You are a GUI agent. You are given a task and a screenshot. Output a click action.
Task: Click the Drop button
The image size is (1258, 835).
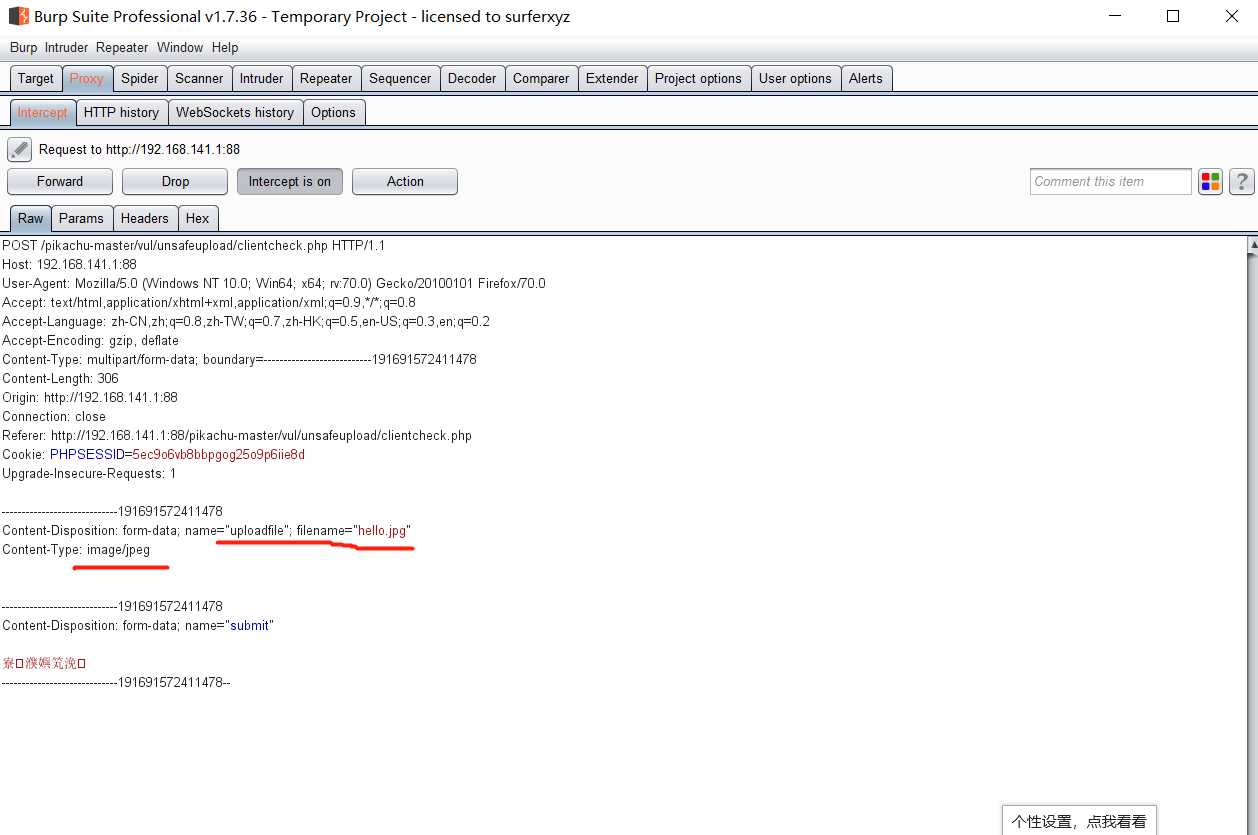[x=175, y=181]
